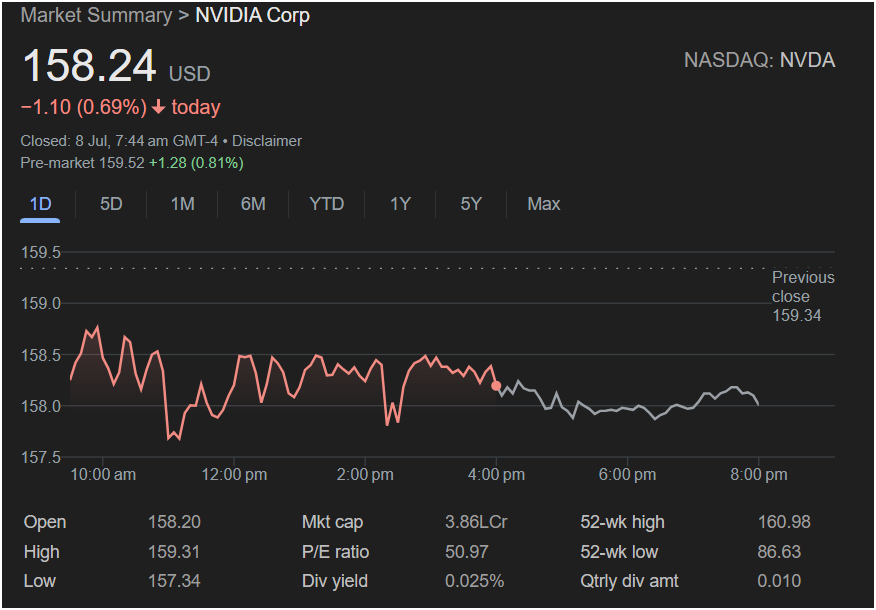The height and width of the screenshot is (610, 876).
Task: Click the red down arrow next to today
Action: tap(159, 107)
